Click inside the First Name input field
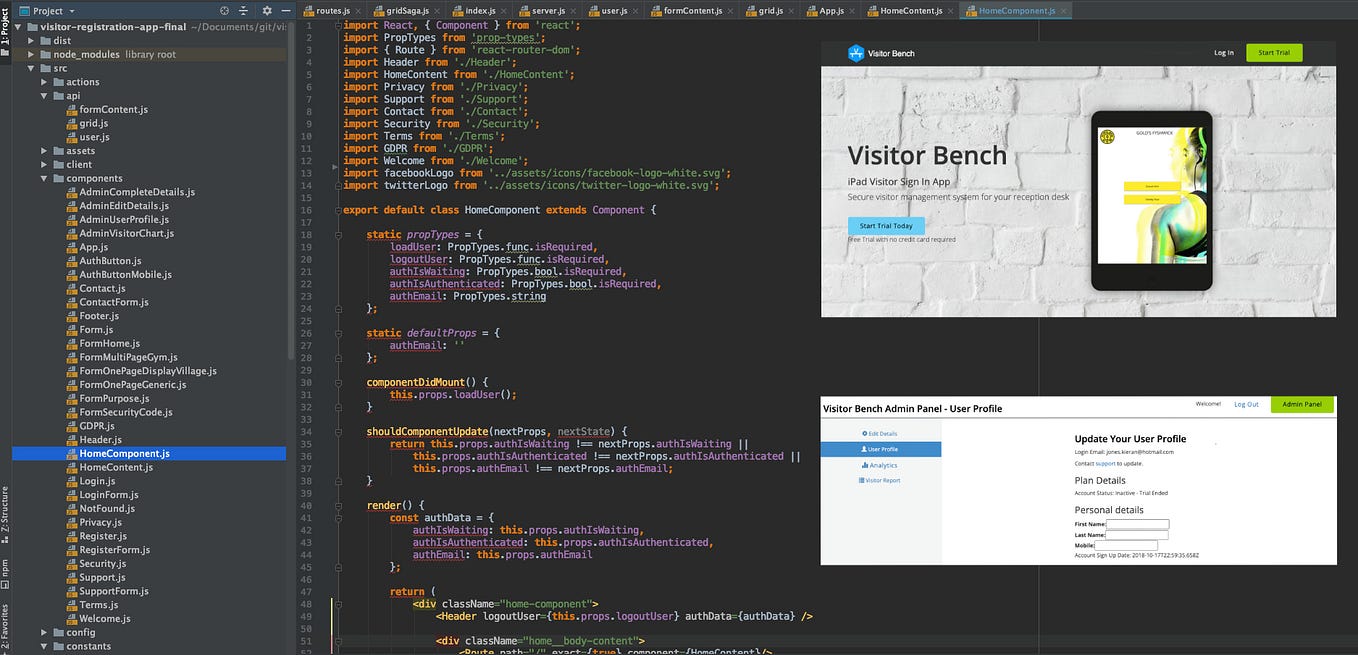This screenshot has height=655, width=1358. pos(1138,524)
